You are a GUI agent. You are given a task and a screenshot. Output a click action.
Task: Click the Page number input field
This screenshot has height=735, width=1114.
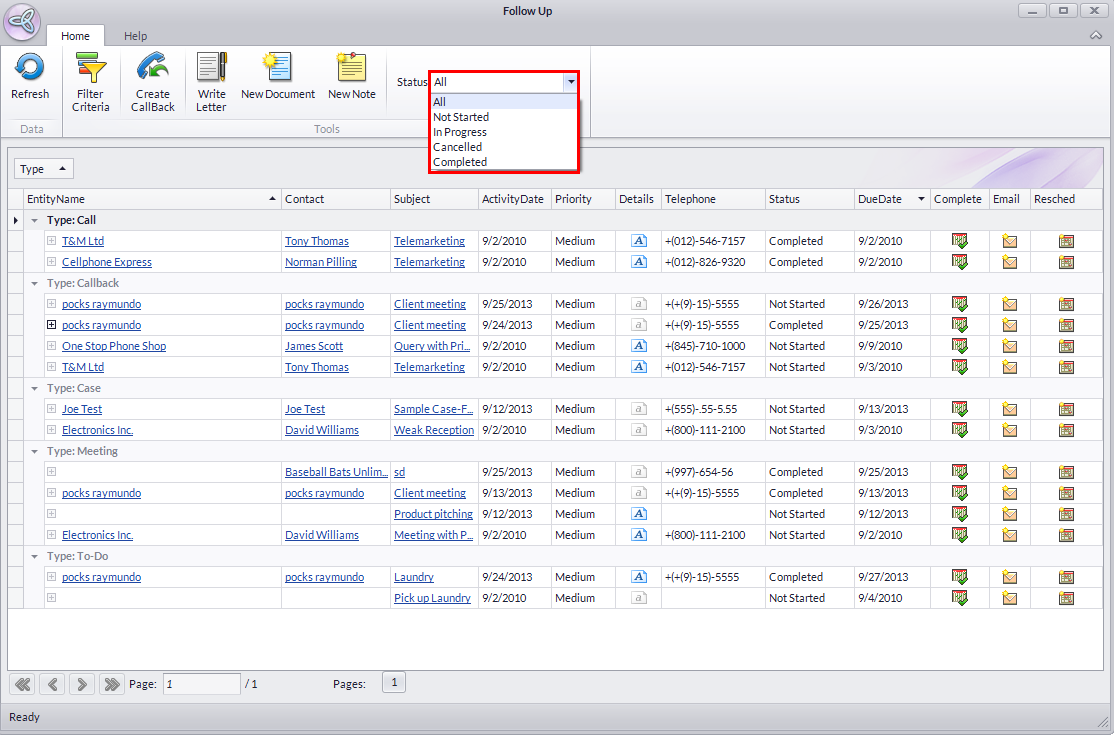201,684
